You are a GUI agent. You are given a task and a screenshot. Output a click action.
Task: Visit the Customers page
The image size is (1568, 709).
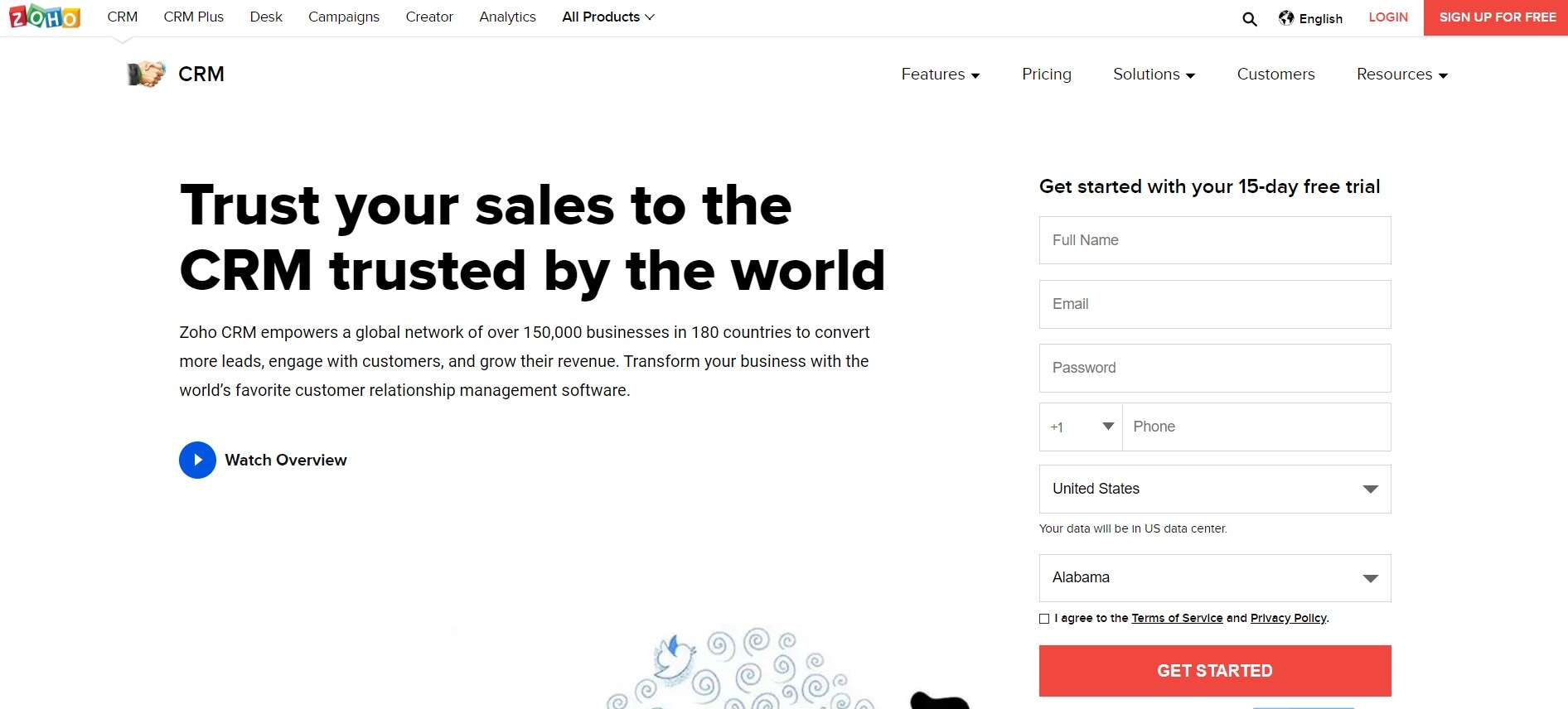(x=1275, y=75)
